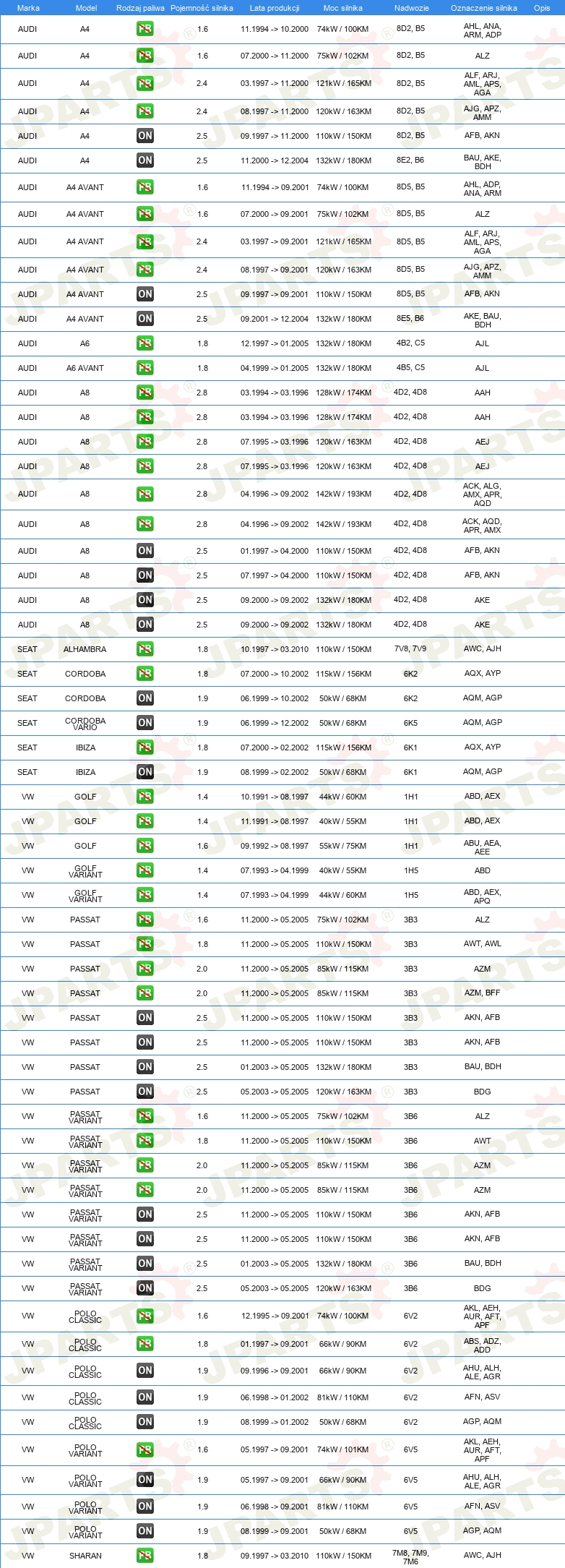Screen dimensions: 565x1568
Task: Click PB icon for Seat Cordoba 1.8
Action: coord(145,674)
